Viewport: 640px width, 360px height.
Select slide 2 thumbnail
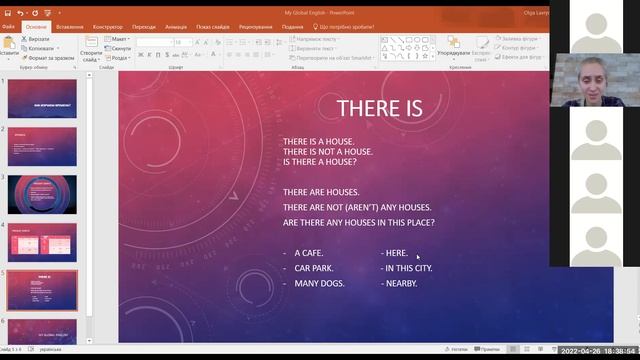[42, 147]
